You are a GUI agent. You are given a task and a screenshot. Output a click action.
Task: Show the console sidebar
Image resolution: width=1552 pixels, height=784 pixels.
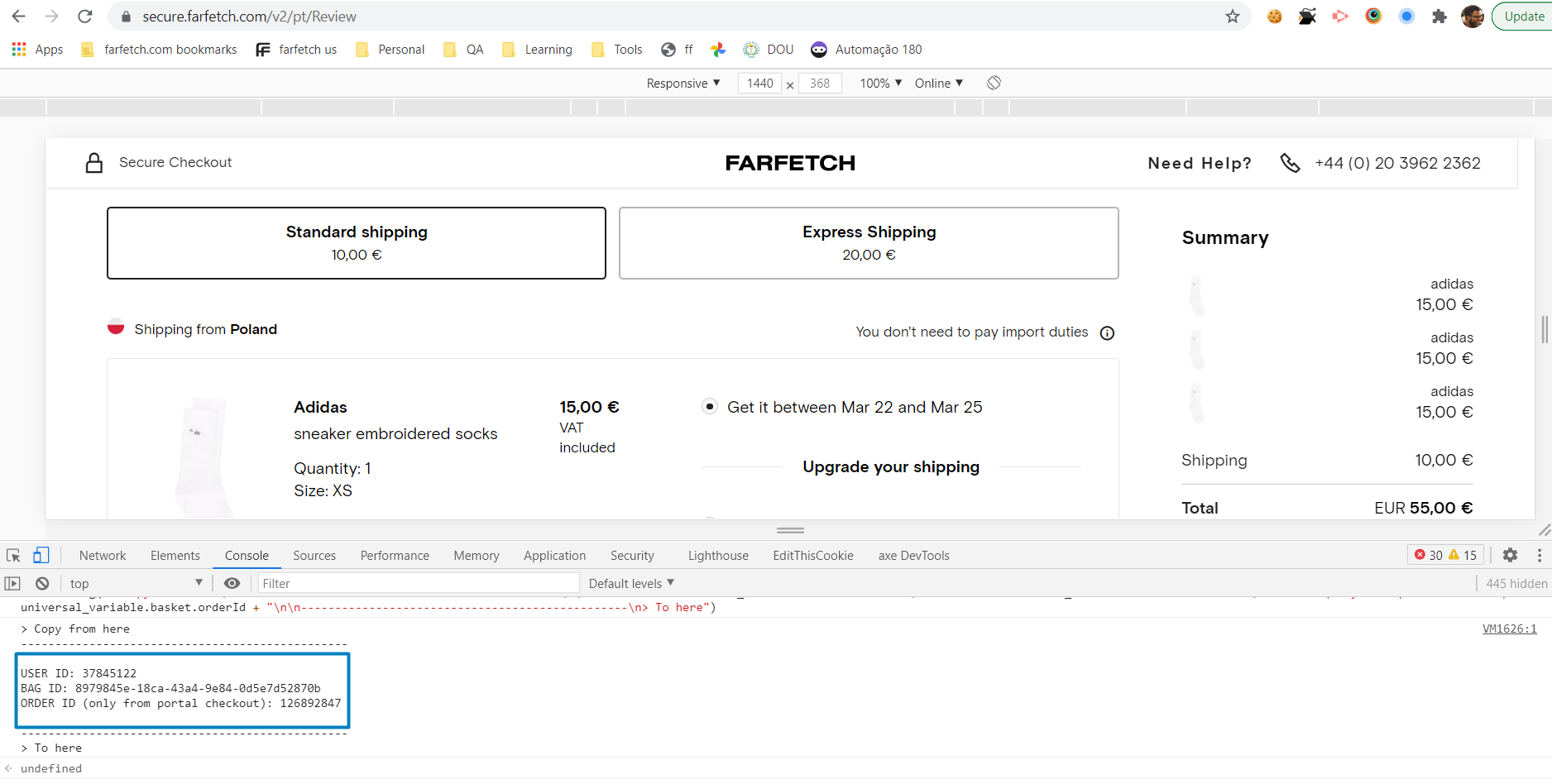12,583
